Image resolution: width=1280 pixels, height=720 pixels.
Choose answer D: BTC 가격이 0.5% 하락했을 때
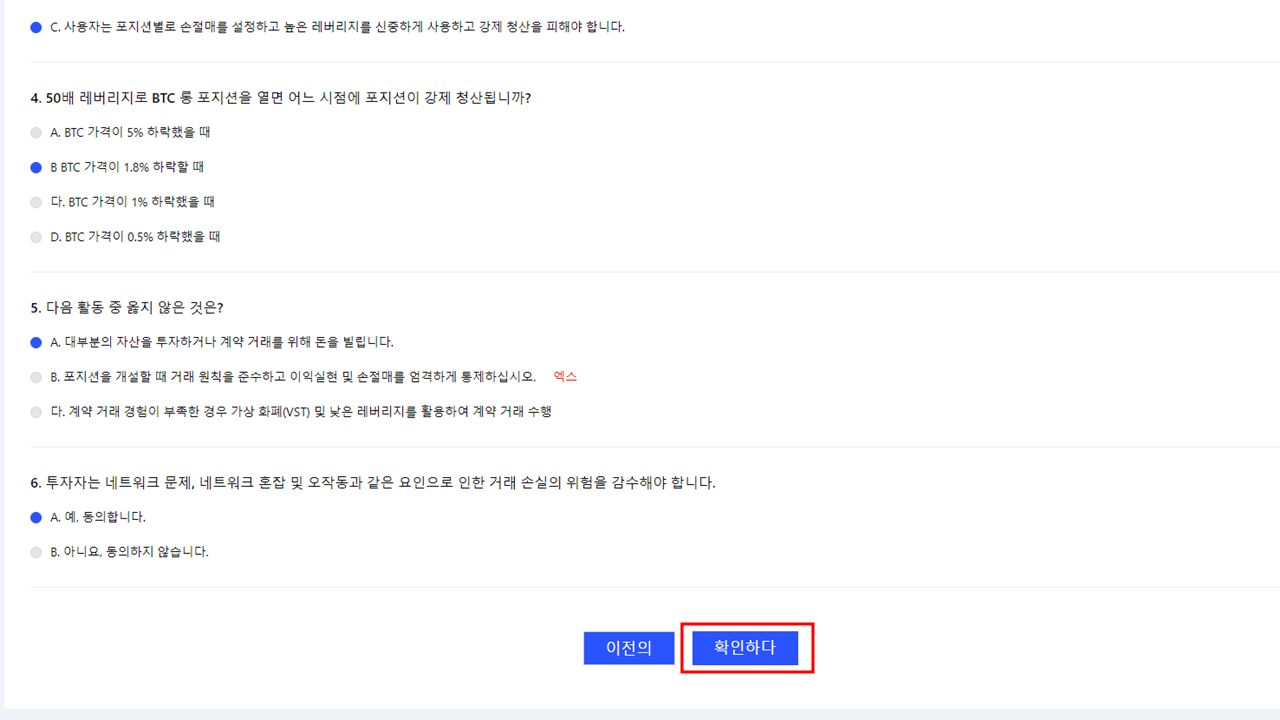click(x=36, y=237)
